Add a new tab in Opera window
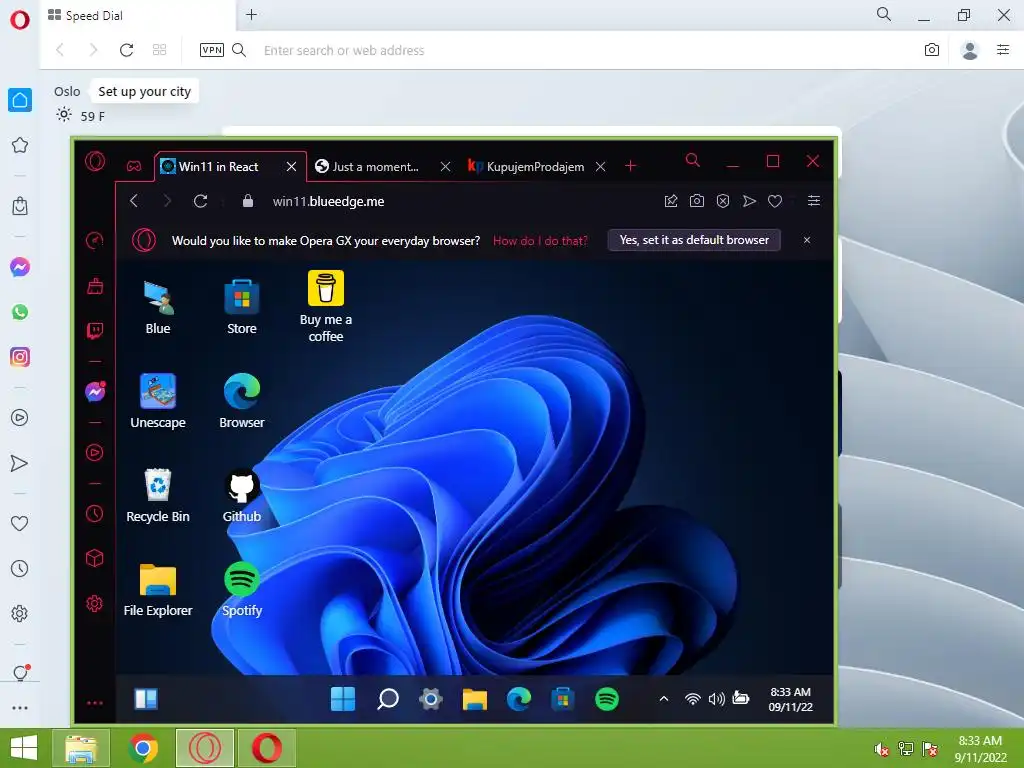This screenshot has height=768, width=1024. click(251, 14)
